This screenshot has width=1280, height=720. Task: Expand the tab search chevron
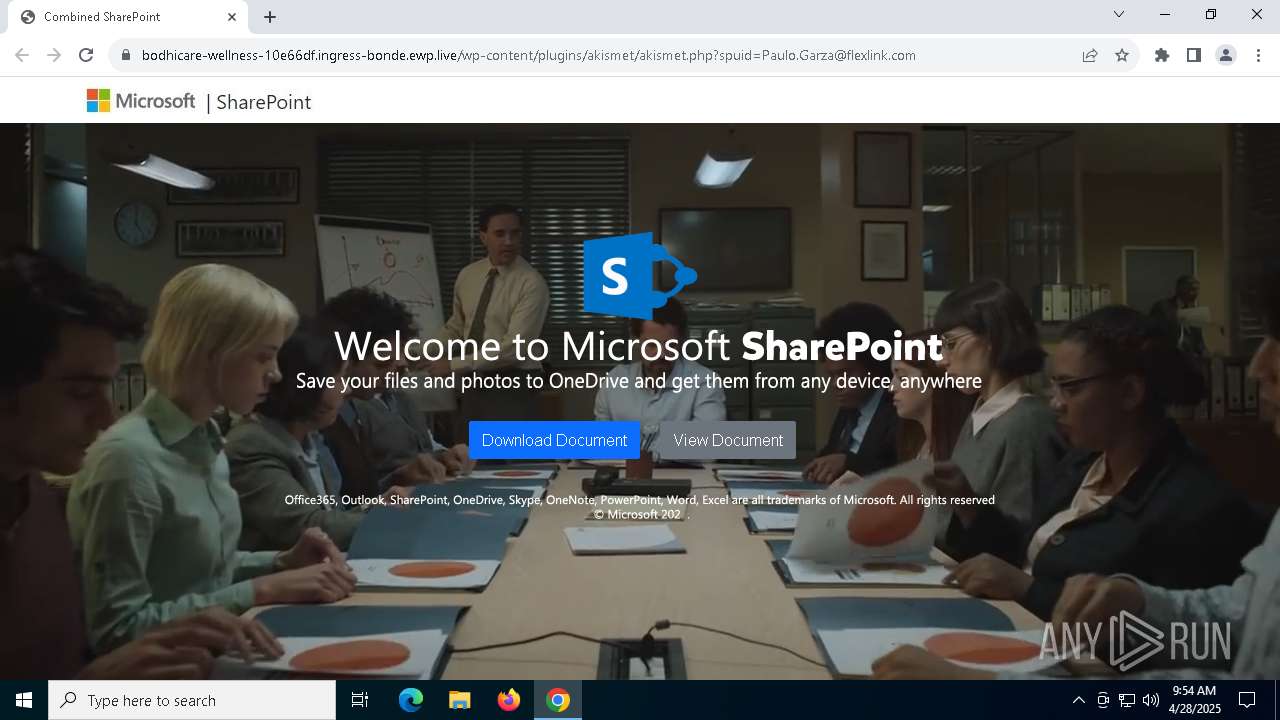[1119, 14]
